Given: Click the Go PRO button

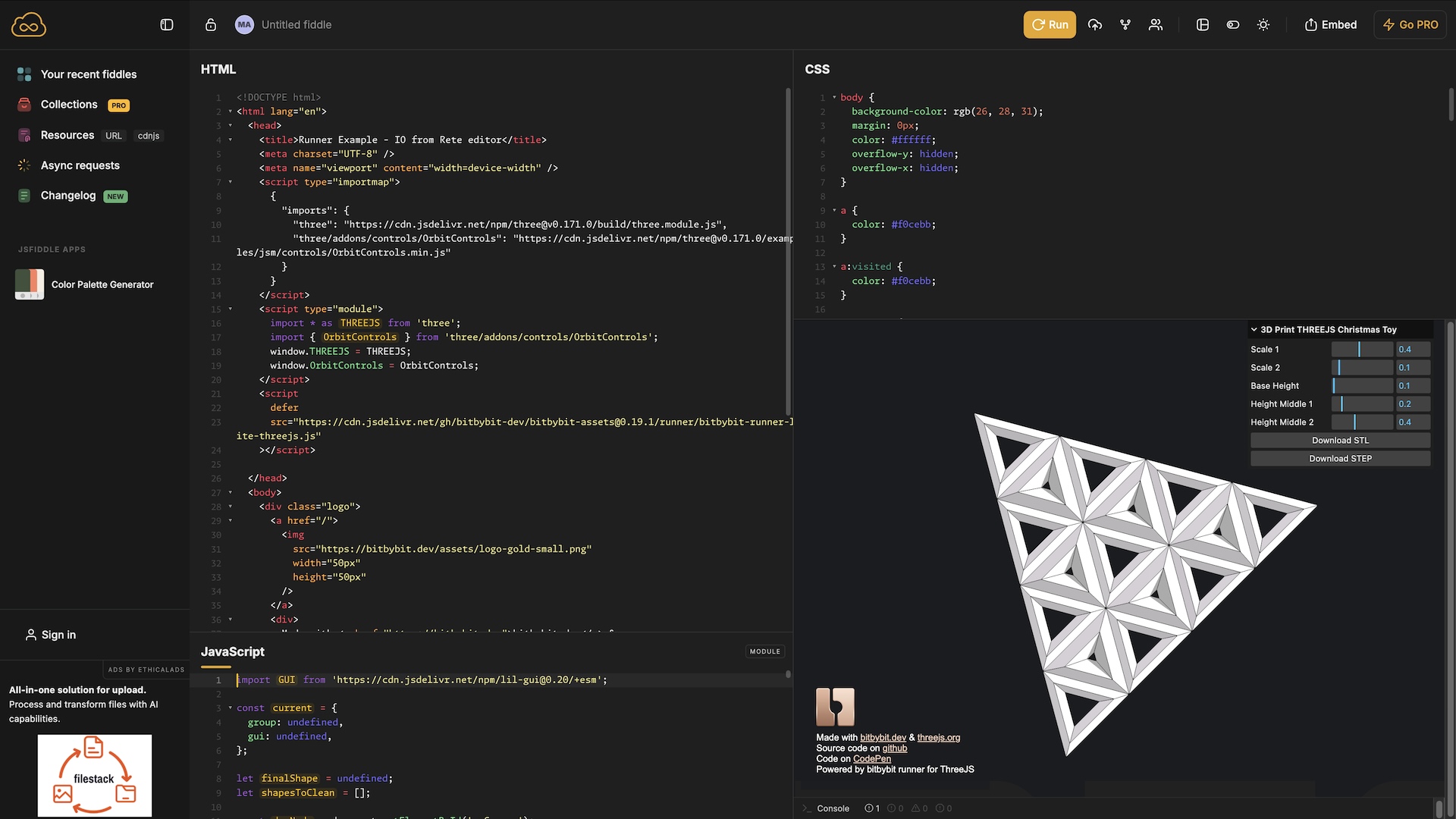Looking at the screenshot, I should coord(1410,24).
